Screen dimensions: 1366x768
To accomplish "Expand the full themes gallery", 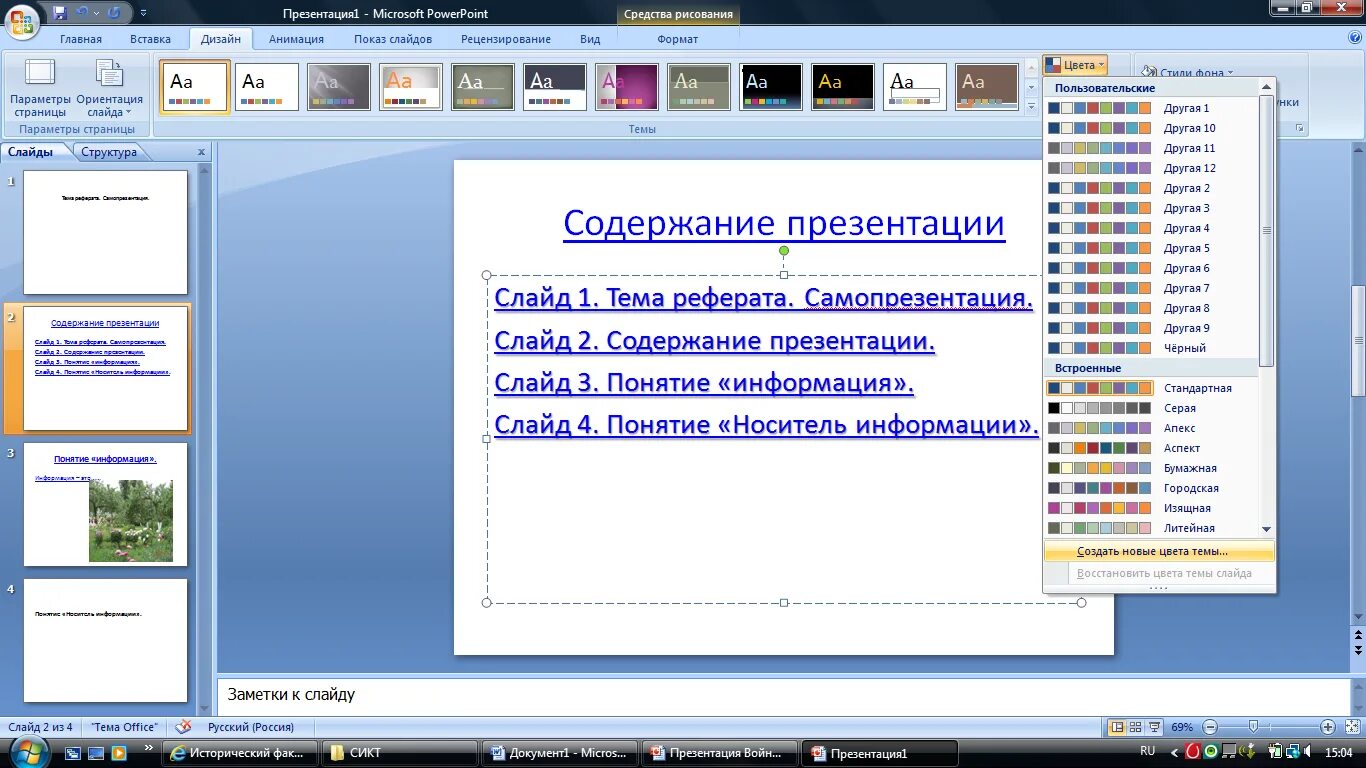I will coord(1031,105).
